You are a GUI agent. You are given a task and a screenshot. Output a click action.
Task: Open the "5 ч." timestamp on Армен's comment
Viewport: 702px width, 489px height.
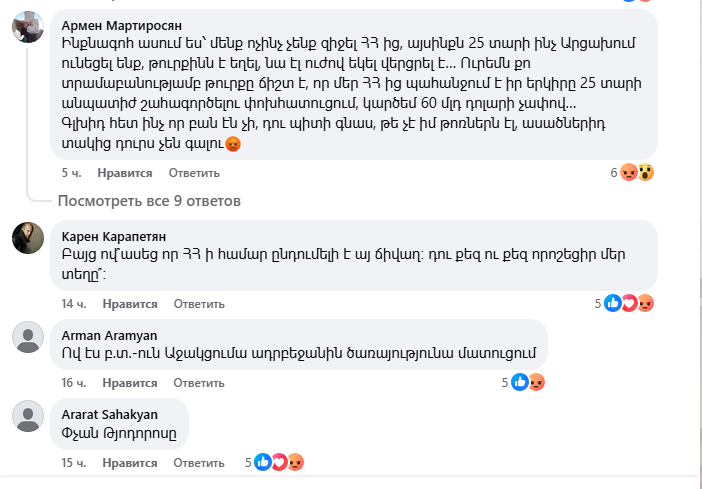(x=70, y=172)
